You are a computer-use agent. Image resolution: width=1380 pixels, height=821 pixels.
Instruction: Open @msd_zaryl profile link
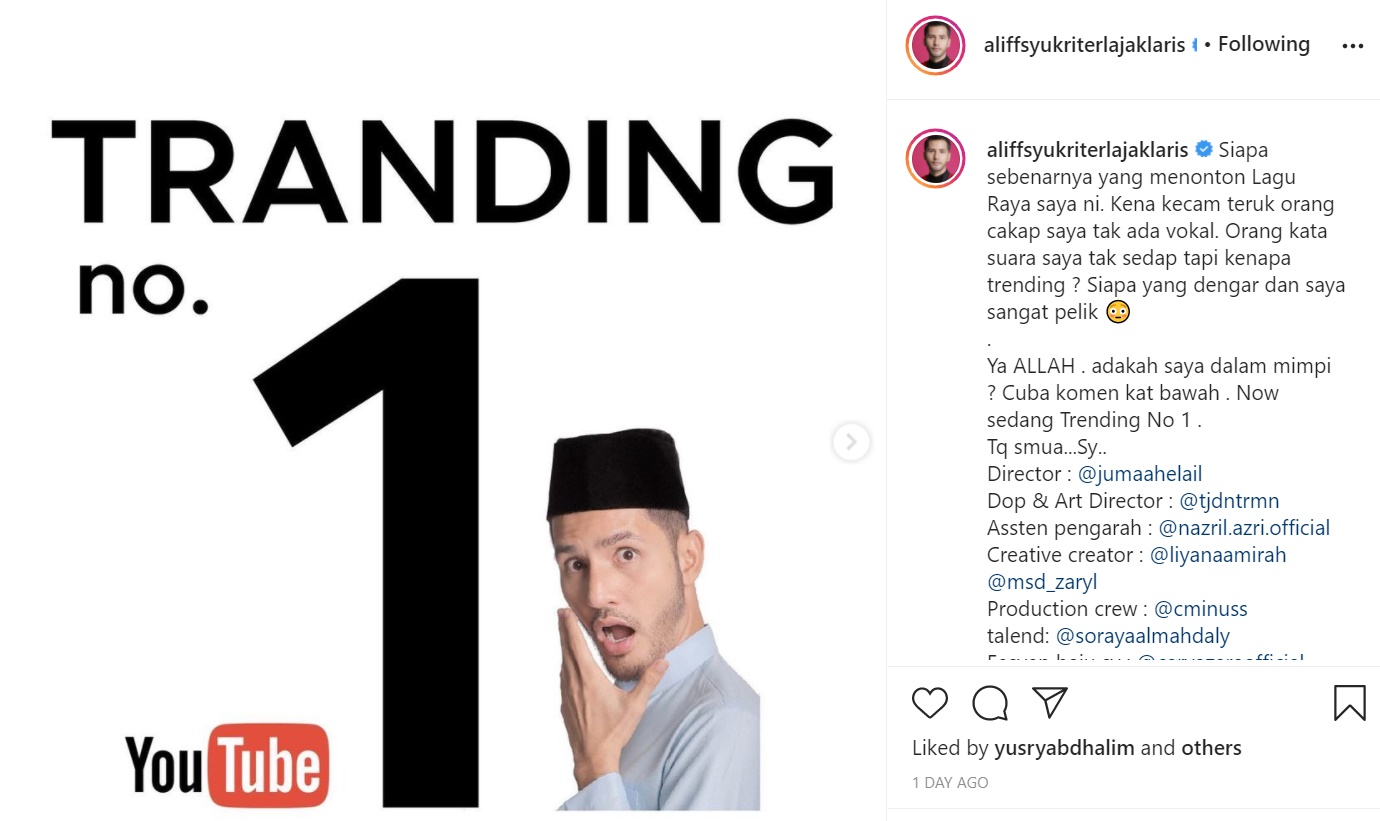pos(1042,582)
